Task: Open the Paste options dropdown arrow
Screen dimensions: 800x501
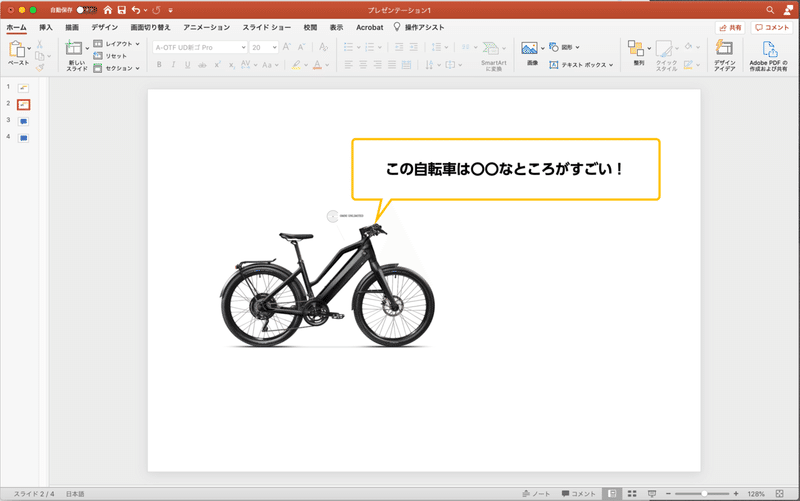Action: 29,48
